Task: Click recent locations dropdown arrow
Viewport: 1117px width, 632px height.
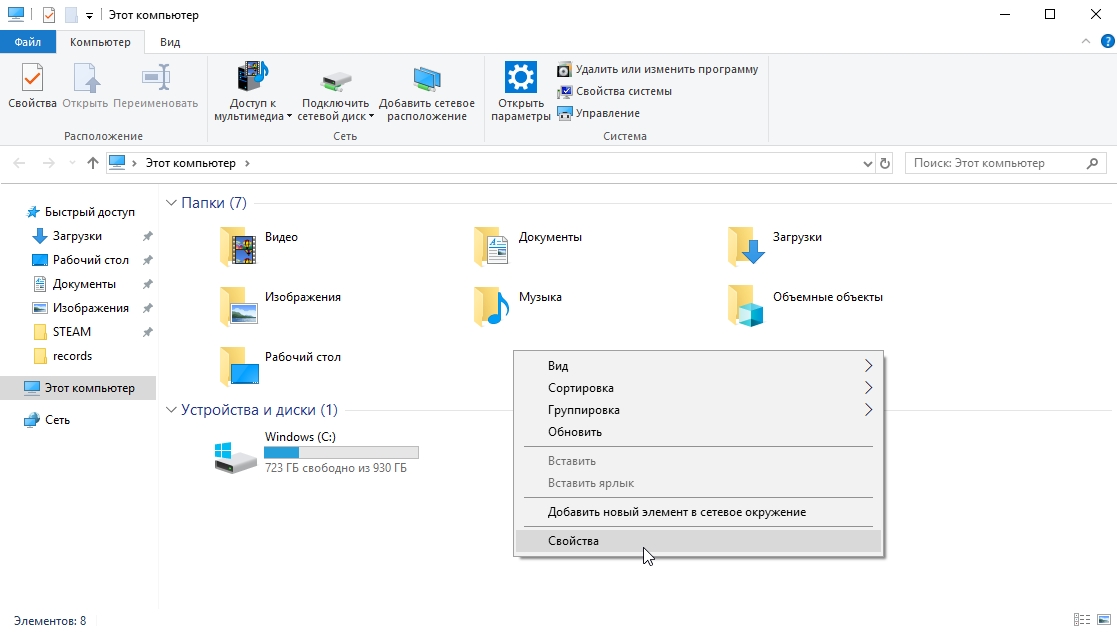Action: click(72, 163)
